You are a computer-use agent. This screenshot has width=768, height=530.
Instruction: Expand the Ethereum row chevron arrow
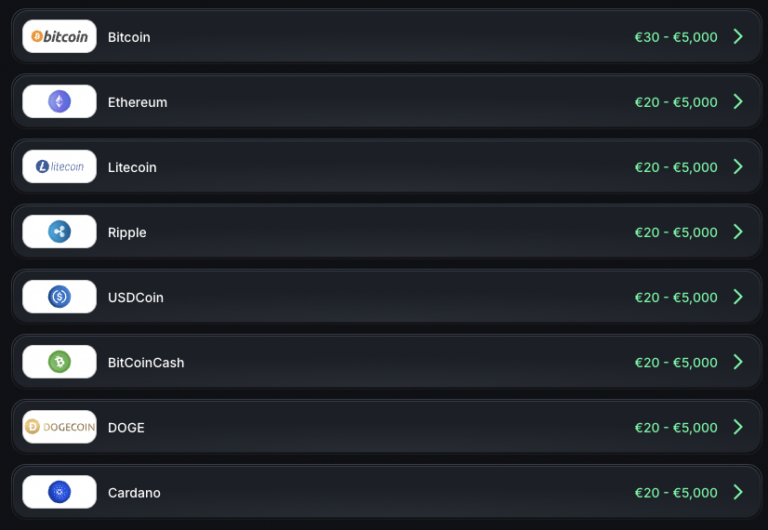tap(738, 101)
